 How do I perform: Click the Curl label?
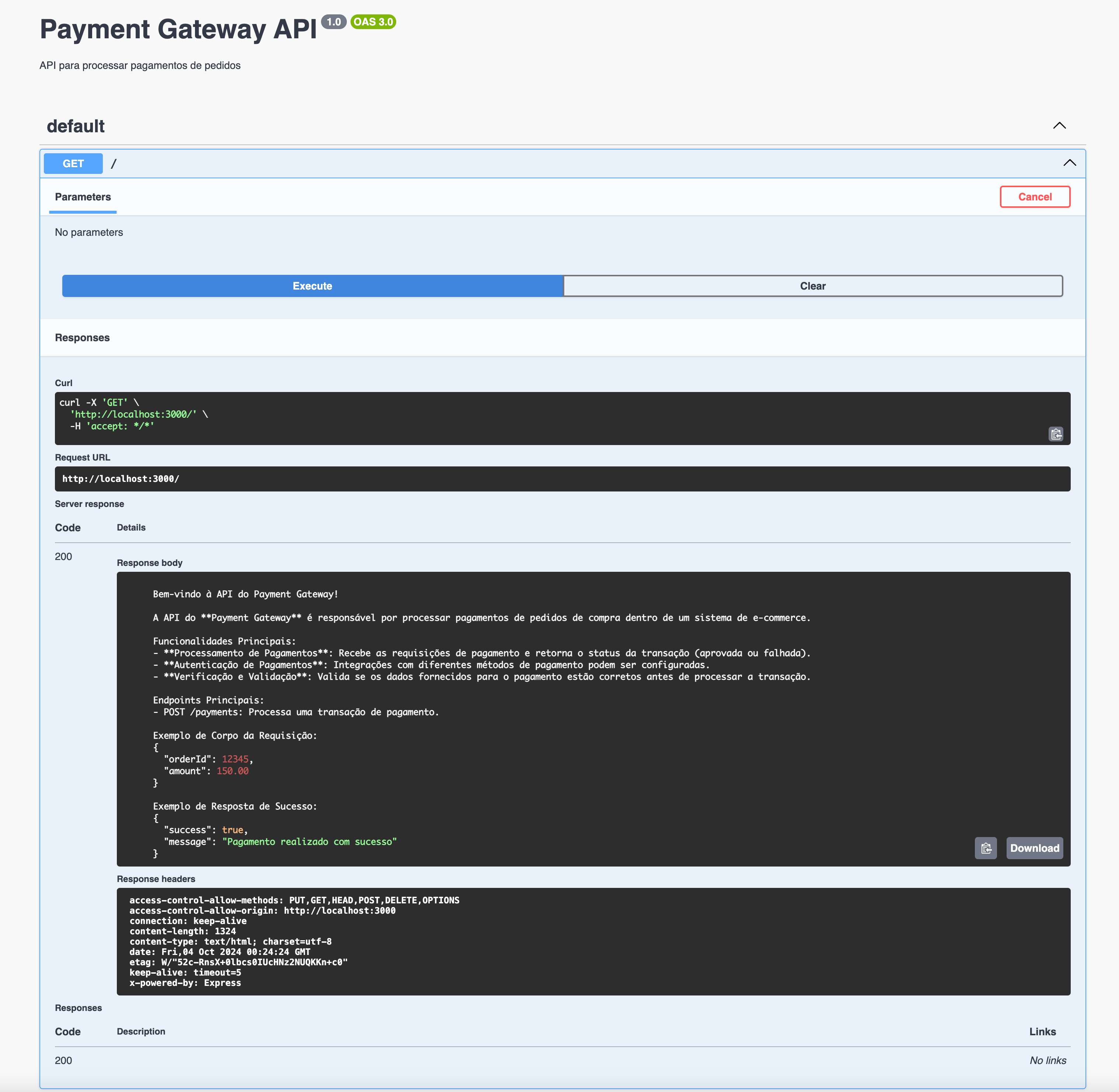click(64, 382)
